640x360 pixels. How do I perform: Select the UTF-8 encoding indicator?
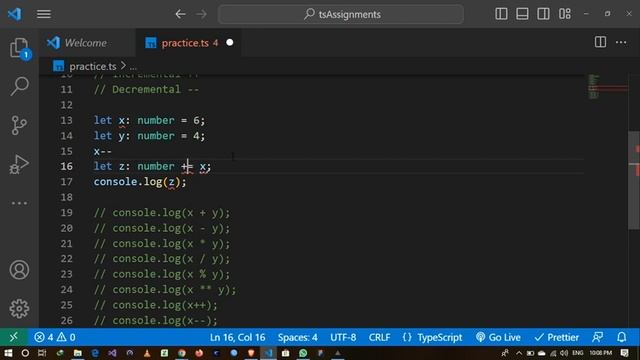pyautogui.click(x=343, y=338)
